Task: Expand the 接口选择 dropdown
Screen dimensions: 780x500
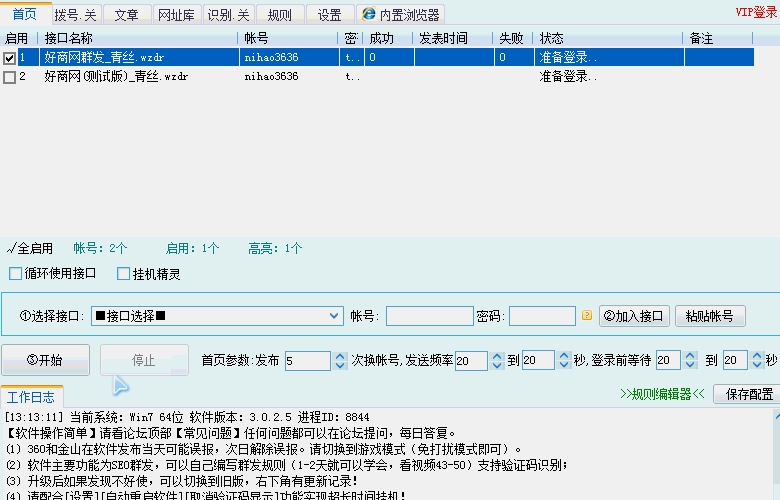Action: point(335,316)
